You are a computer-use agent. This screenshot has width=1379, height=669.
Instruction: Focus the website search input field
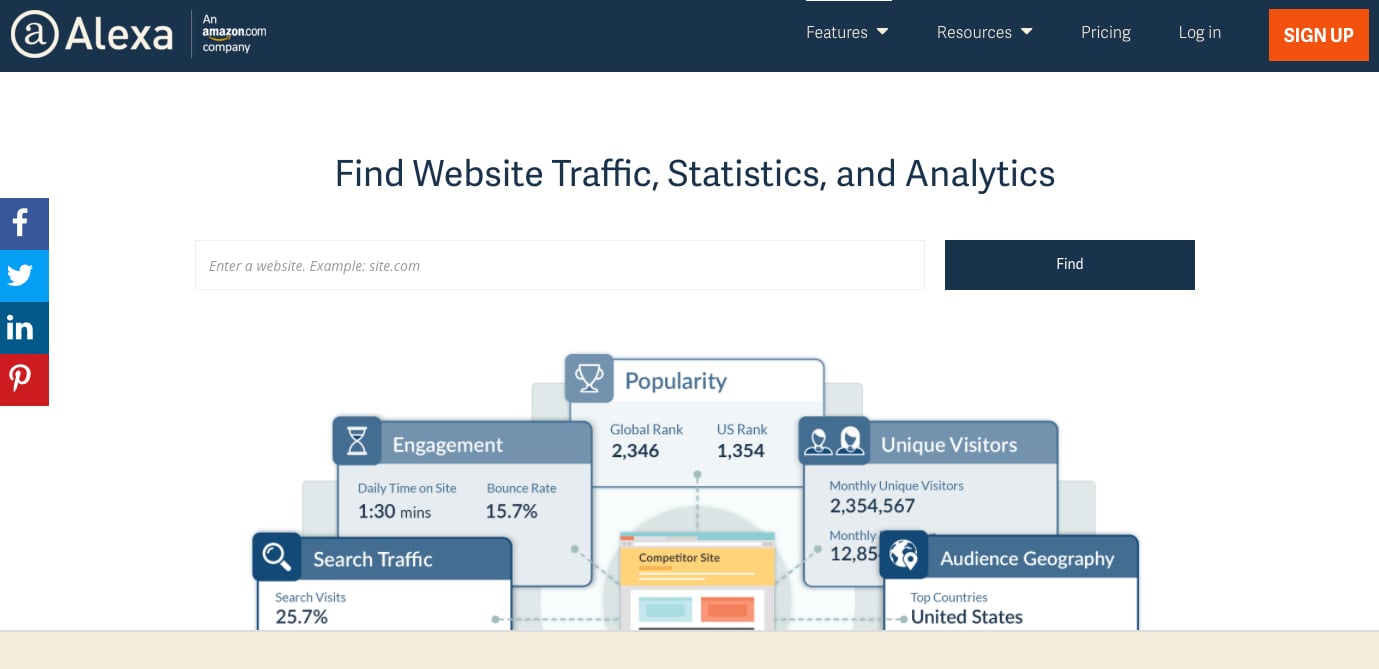click(560, 265)
